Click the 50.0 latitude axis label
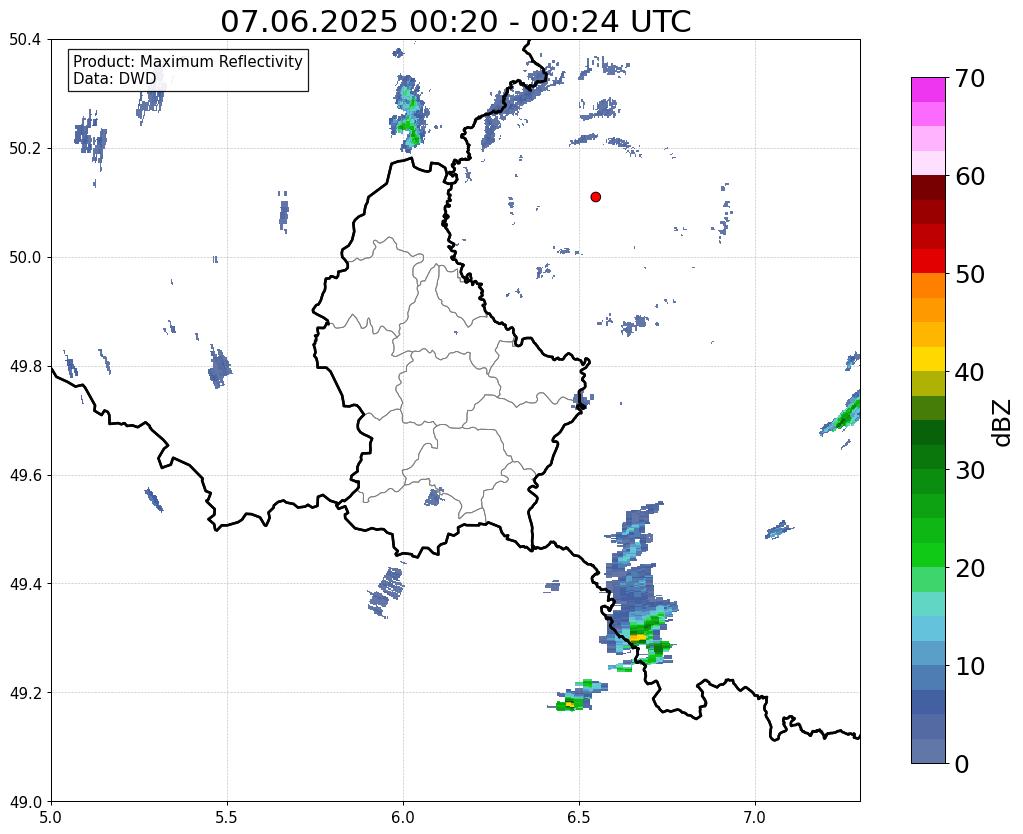Image resolution: width=1023 pixels, height=834 pixels. click(25, 258)
